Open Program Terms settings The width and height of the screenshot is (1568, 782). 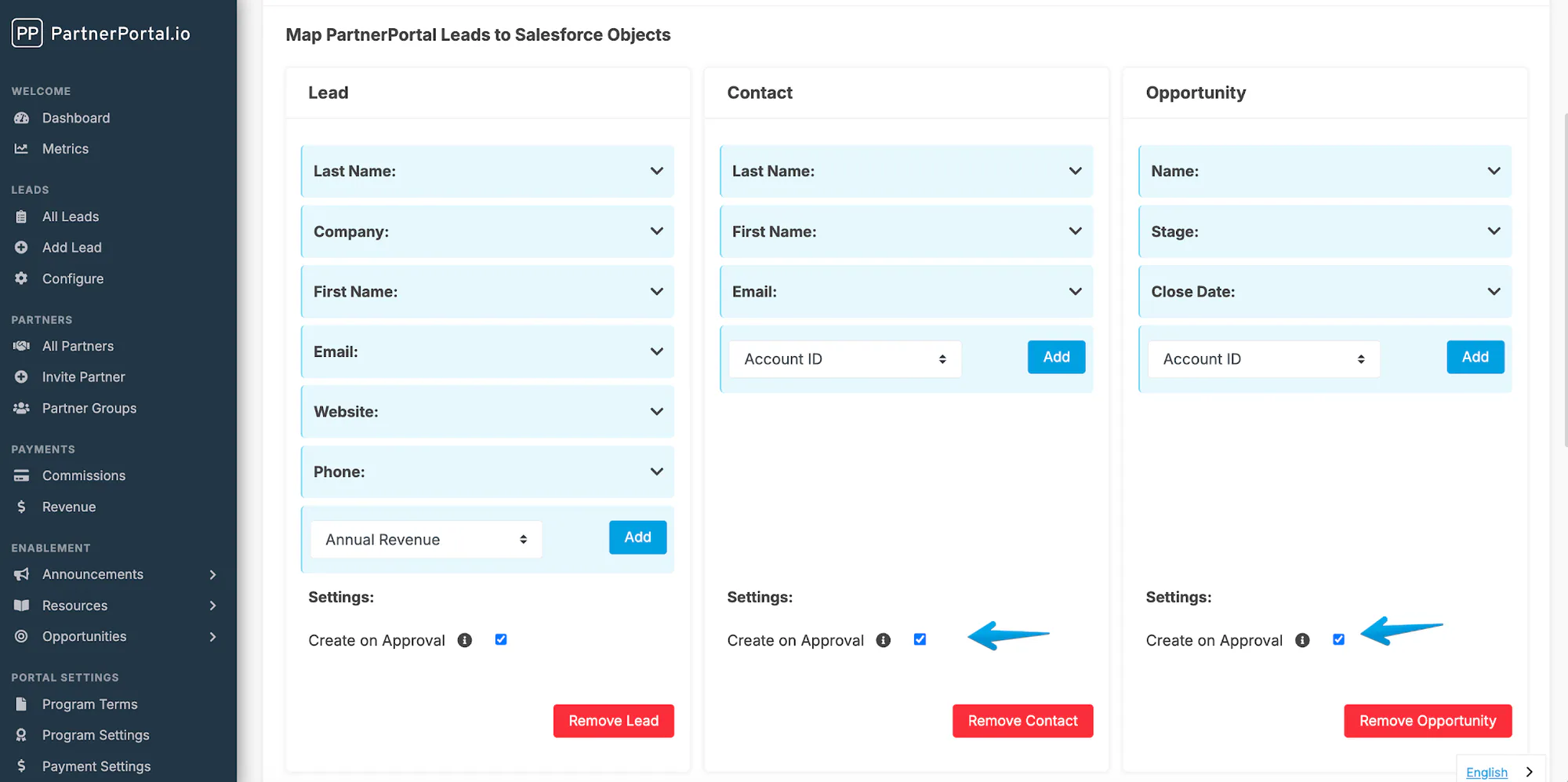click(x=90, y=704)
